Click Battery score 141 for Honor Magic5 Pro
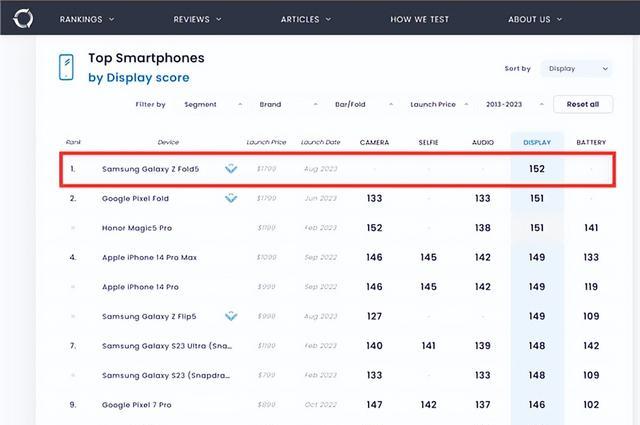This screenshot has height=425, width=640. tap(591, 228)
